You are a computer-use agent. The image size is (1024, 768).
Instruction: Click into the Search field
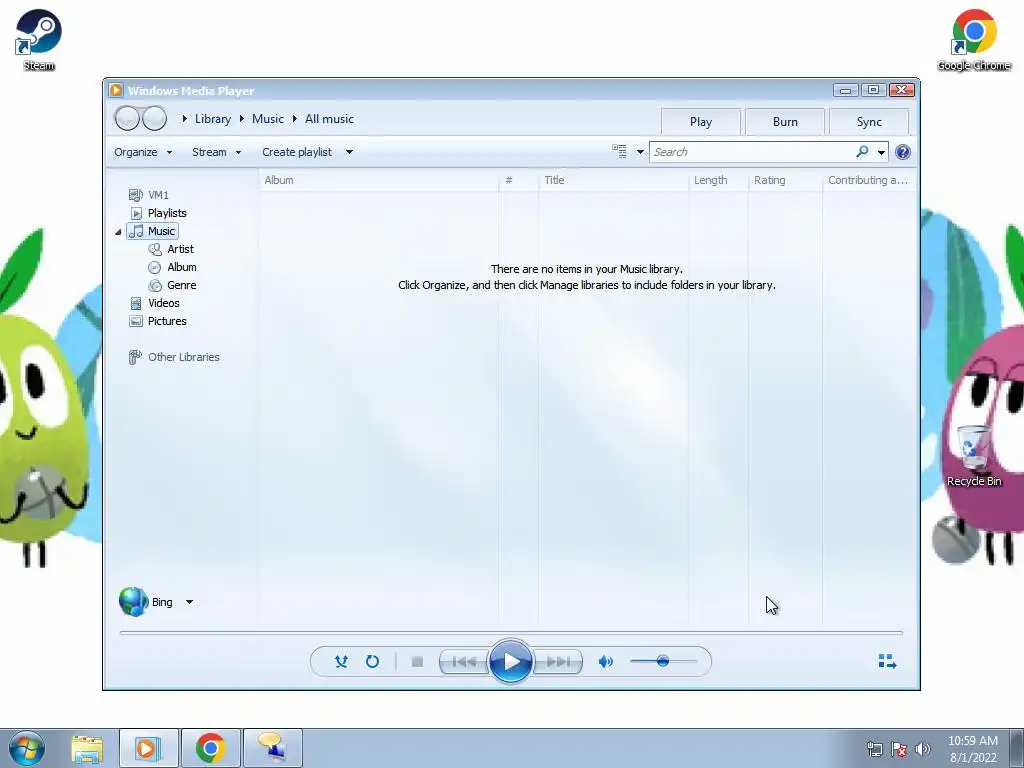coord(752,152)
